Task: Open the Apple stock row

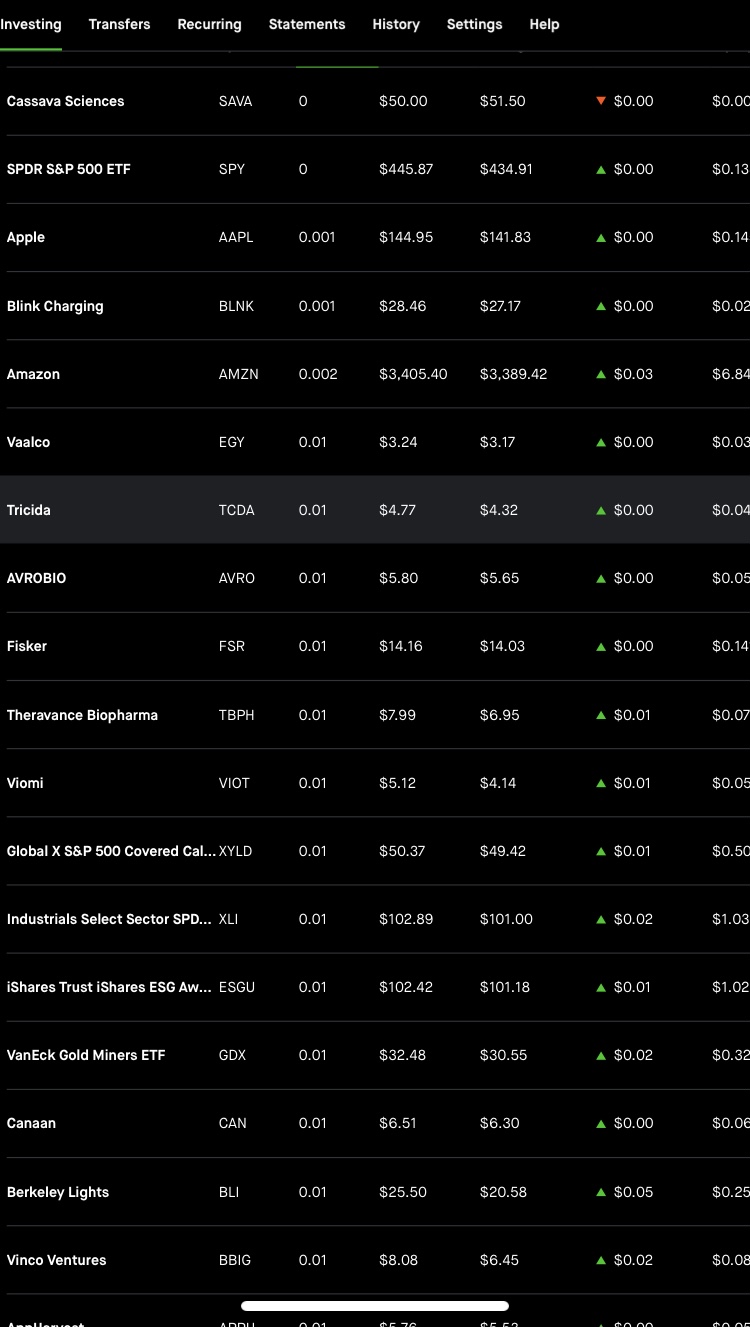Action: tap(375, 237)
